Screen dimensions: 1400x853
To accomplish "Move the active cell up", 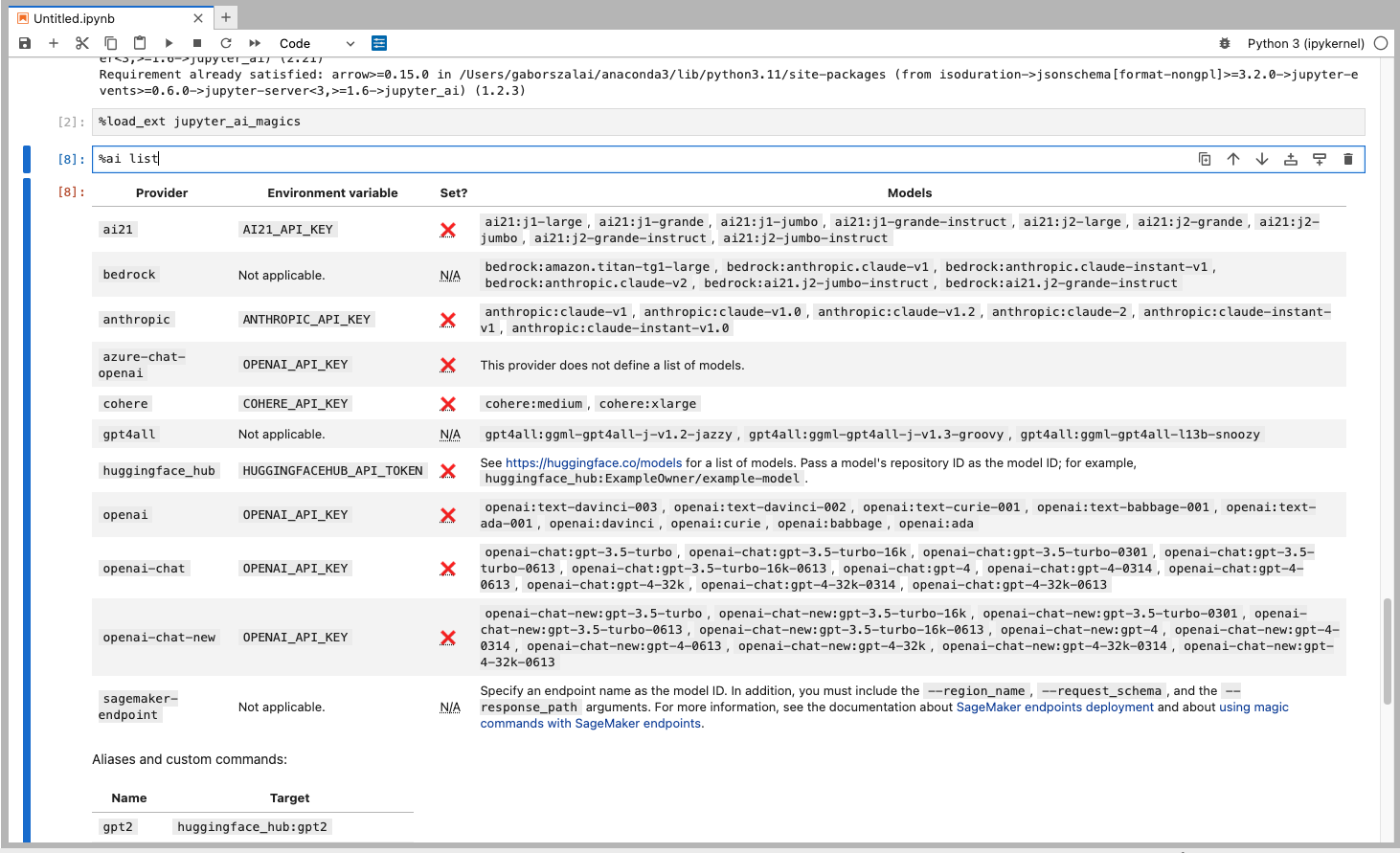I will [x=1233, y=159].
